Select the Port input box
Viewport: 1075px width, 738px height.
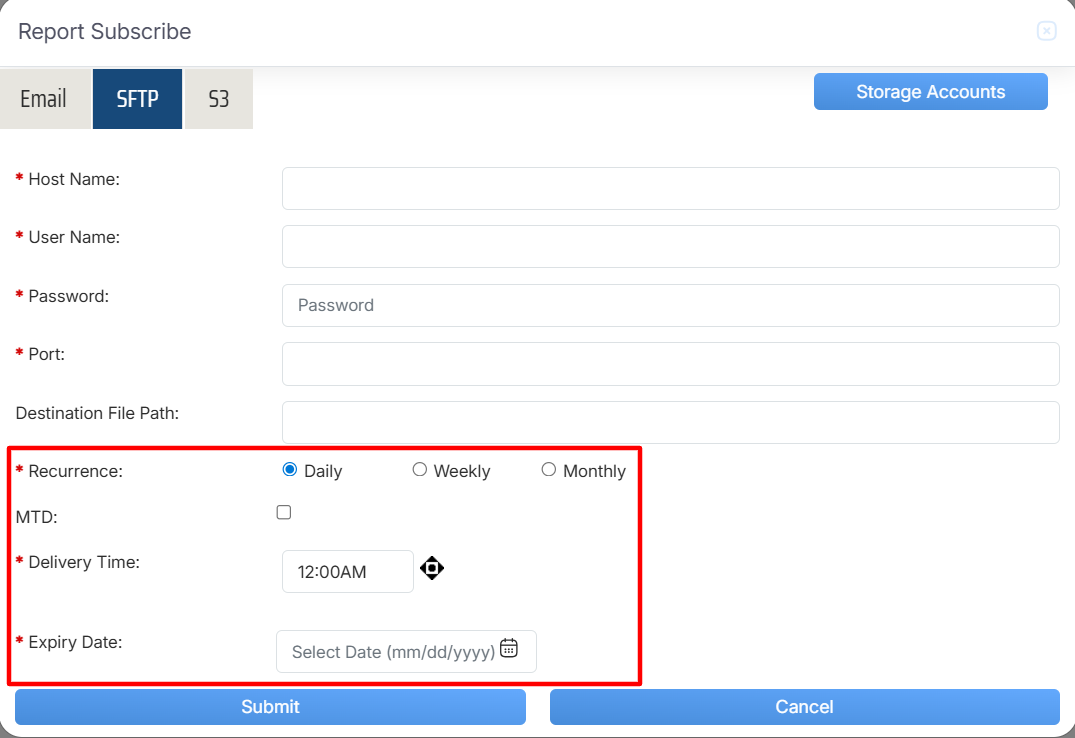point(670,364)
